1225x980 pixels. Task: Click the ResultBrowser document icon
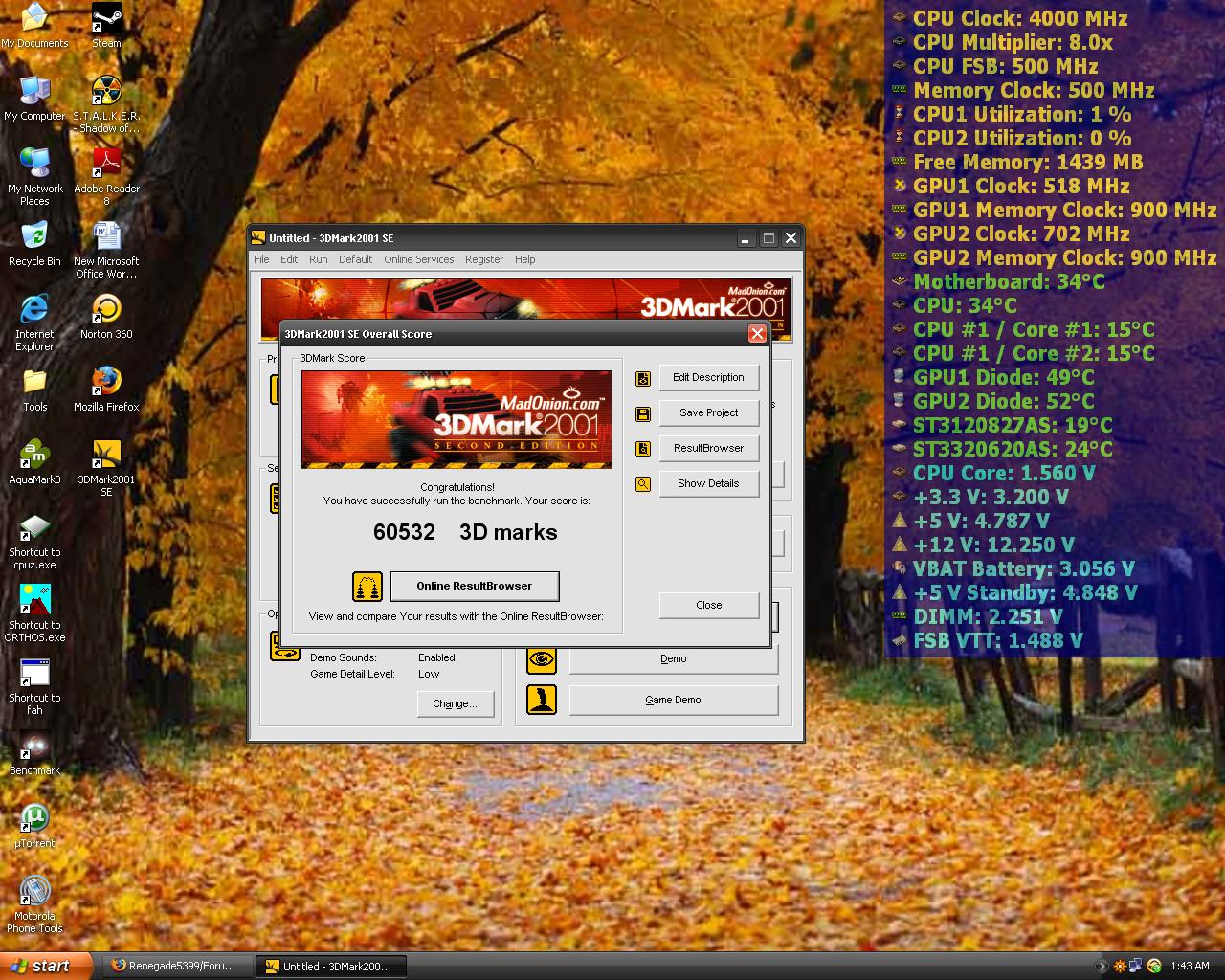coord(643,449)
